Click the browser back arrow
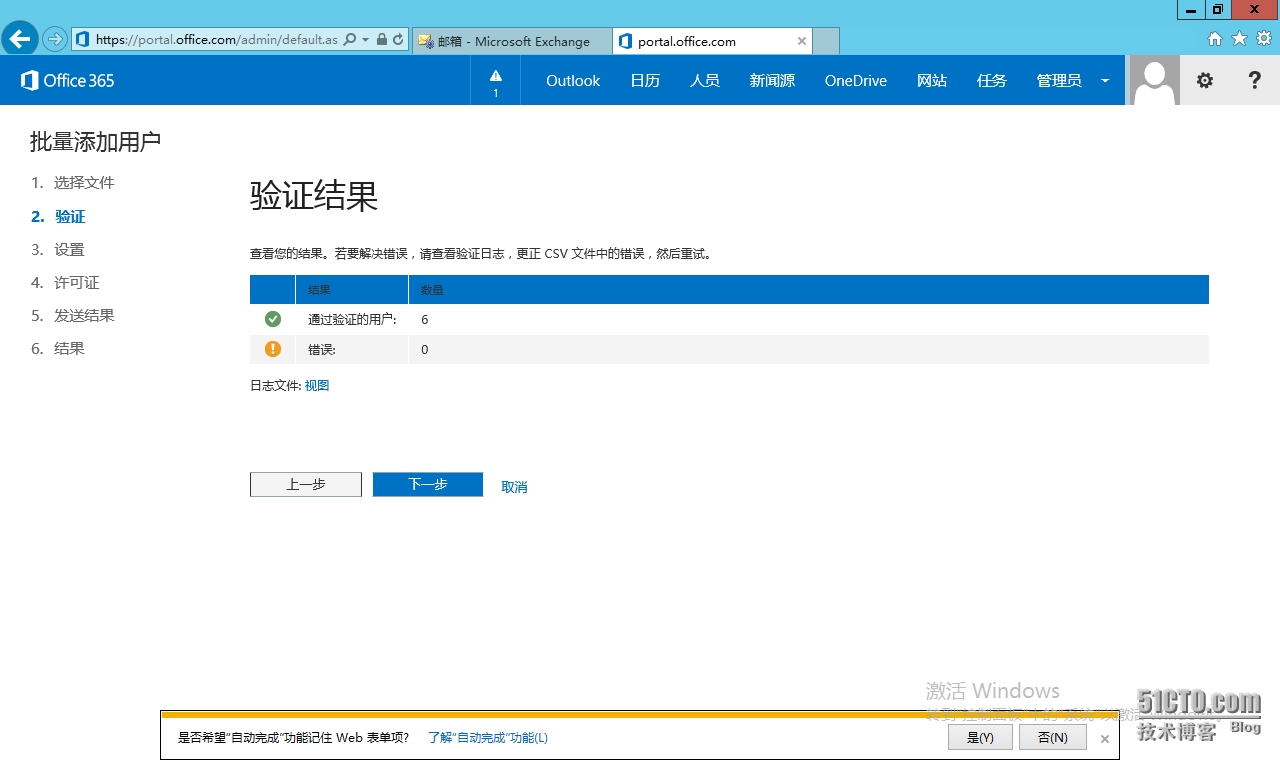This screenshot has width=1280, height=760. pyautogui.click(x=19, y=38)
